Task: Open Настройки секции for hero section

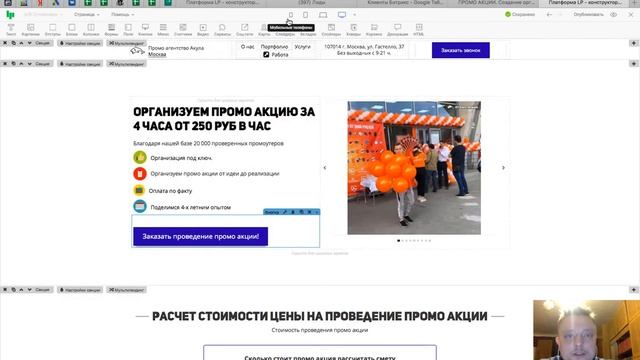Action: [x=80, y=64]
